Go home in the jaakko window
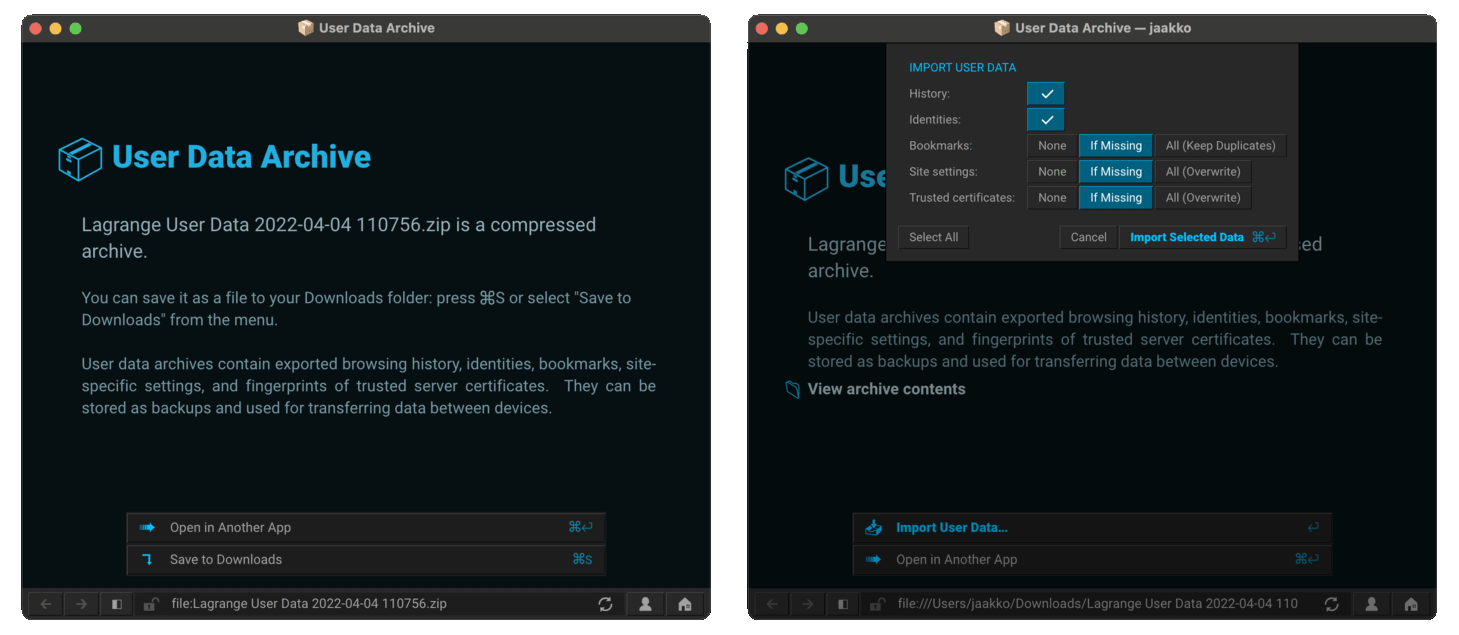 click(1411, 604)
